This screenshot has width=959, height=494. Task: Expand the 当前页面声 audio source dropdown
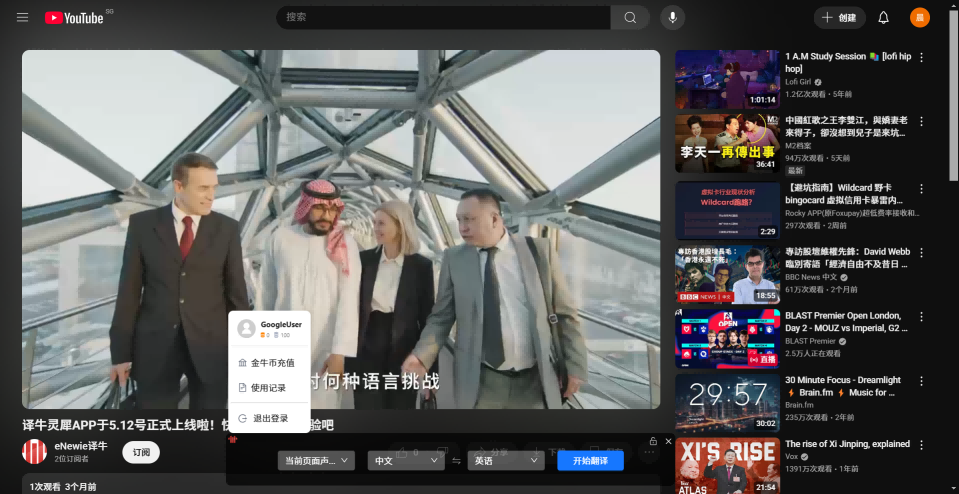pos(316,461)
